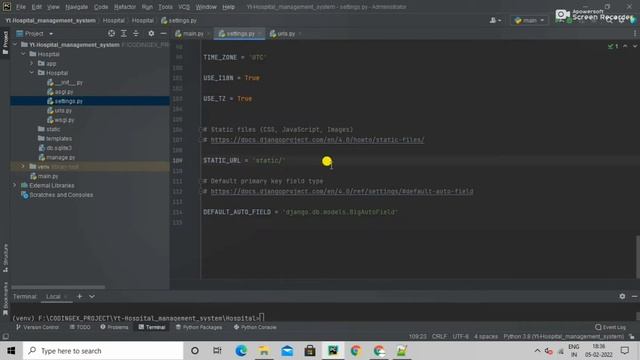Collapse the inner Hospital package folder

32,73
